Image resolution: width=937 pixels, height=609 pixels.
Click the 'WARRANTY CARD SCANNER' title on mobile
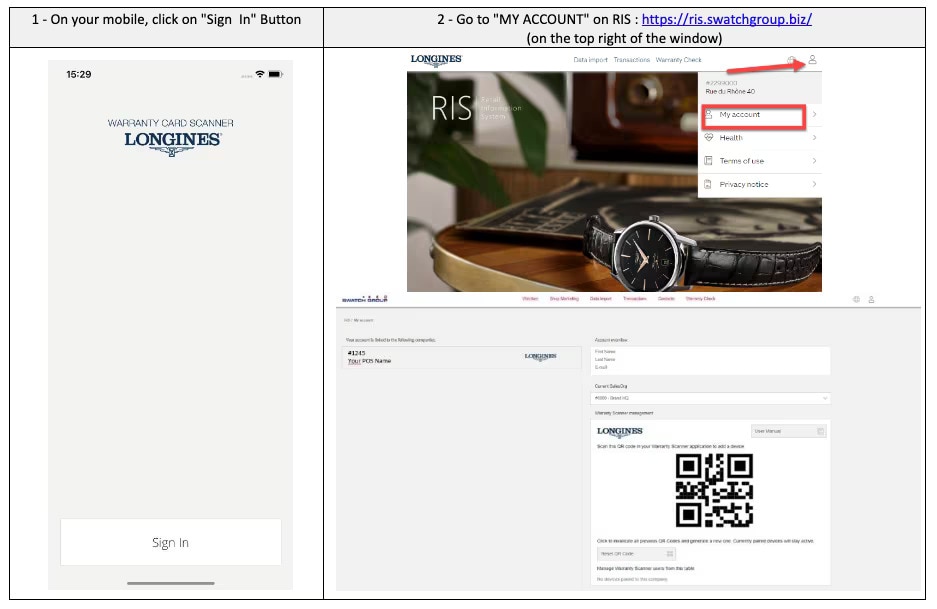(x=170, y=123)
